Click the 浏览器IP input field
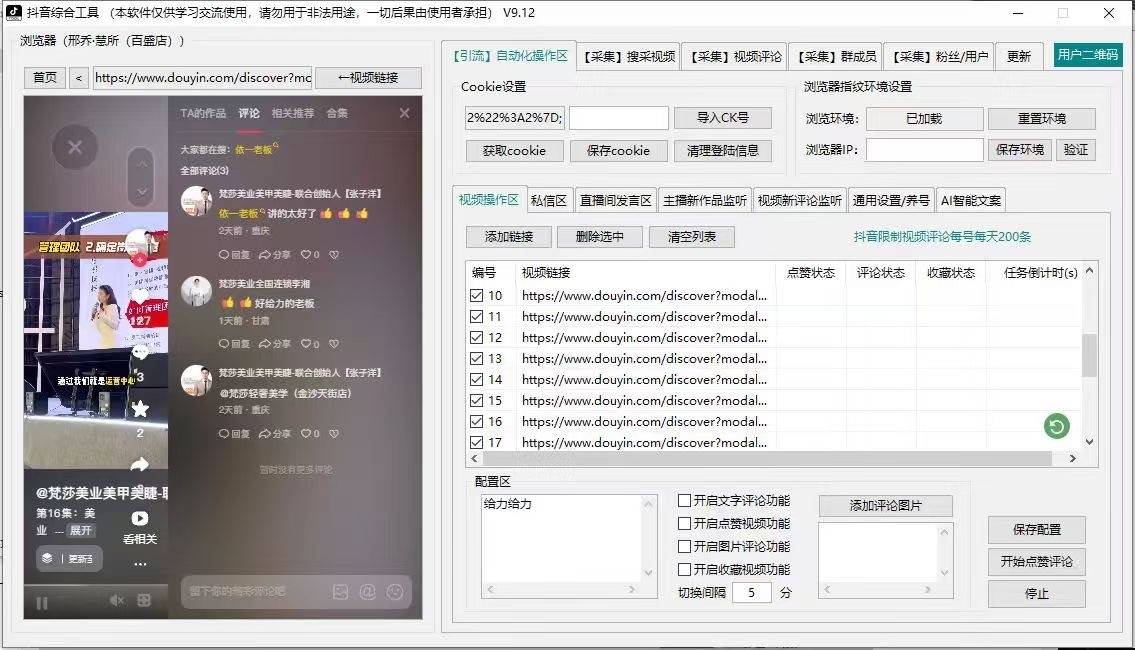Screen dimensions: 1135x650 coord(924,150)
